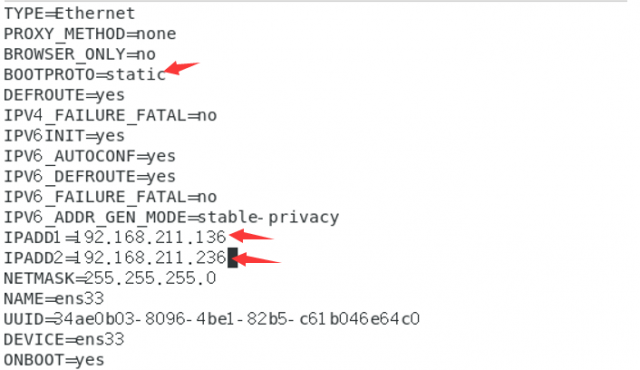This screenshot has width=640, height=370.
Task: Select the IPV4_FAILURE_FATAL=no line
Action: click(x=110, y=115)
